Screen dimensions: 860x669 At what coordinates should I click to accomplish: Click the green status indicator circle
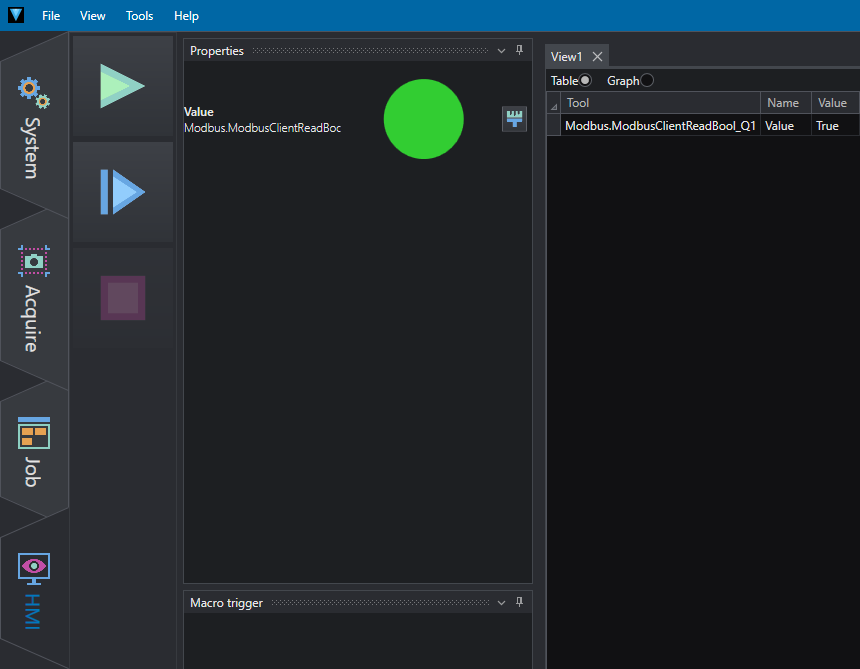click(x=423, y=119)
